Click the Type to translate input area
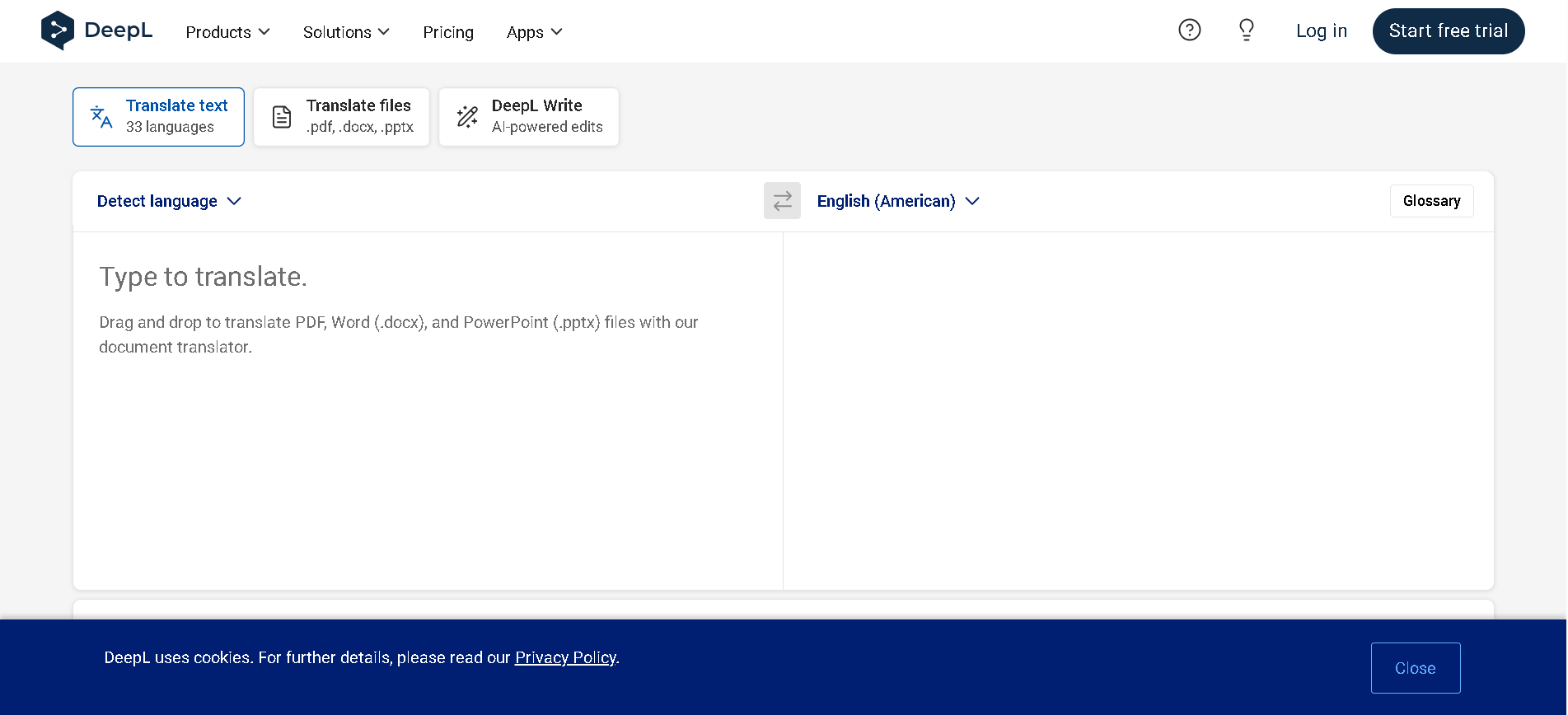Screen dimensions: 1568x715 coord(428,410)
